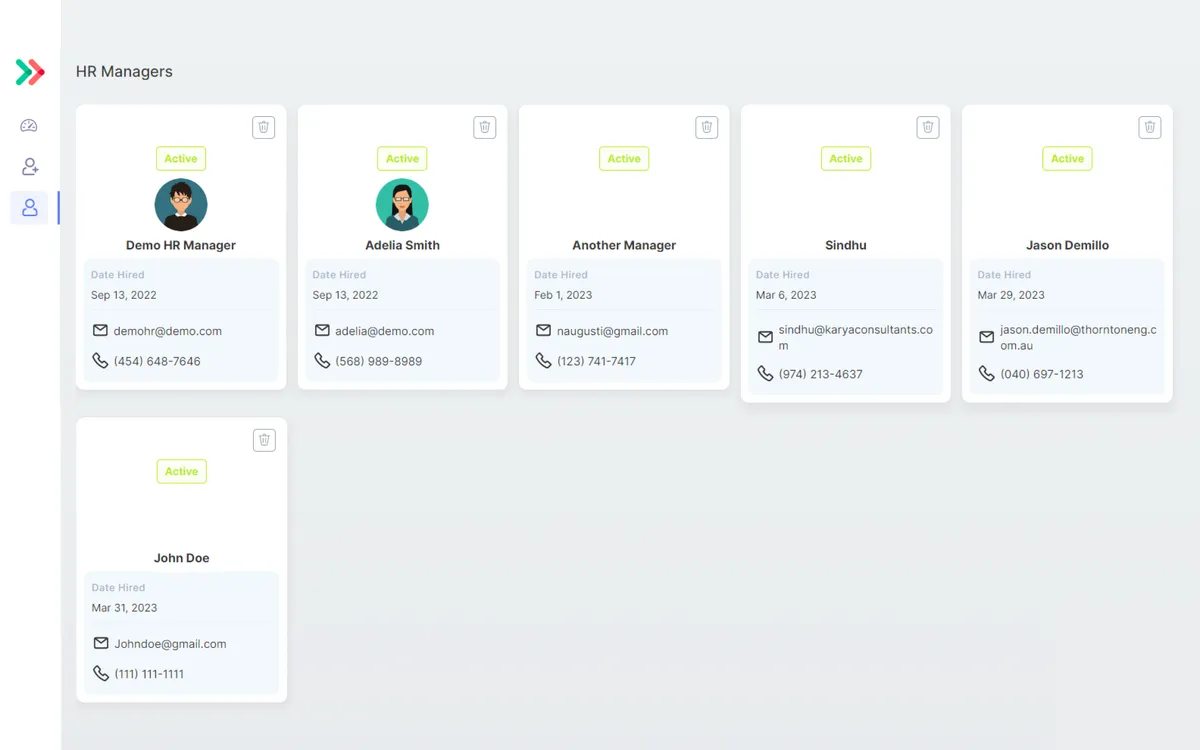Viewport: 1200px width, 750px height.
Task: Delete Jason Demillo card via trash icon
Action: click(1150, 127)
